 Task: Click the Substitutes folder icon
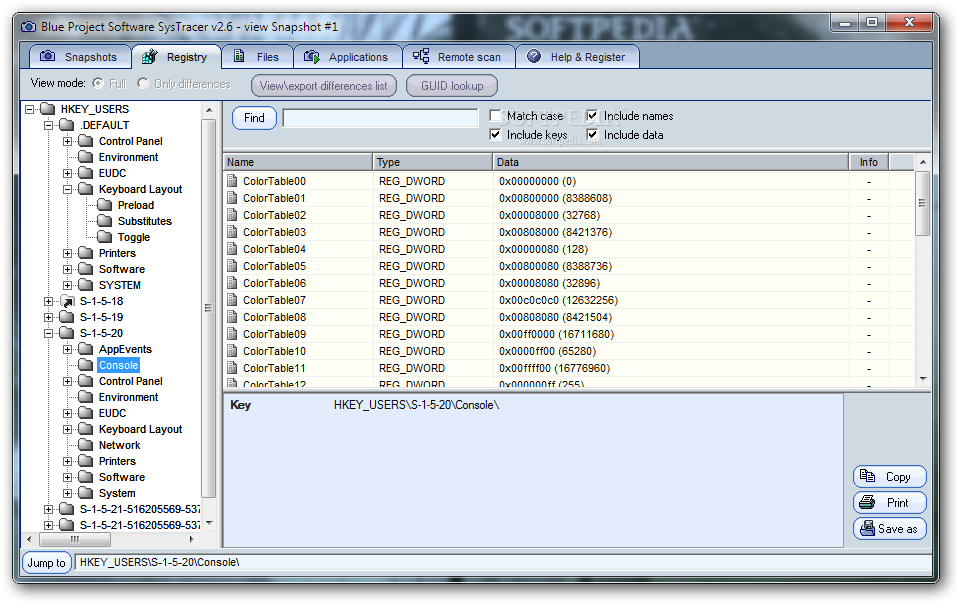(x=105, y=221)
